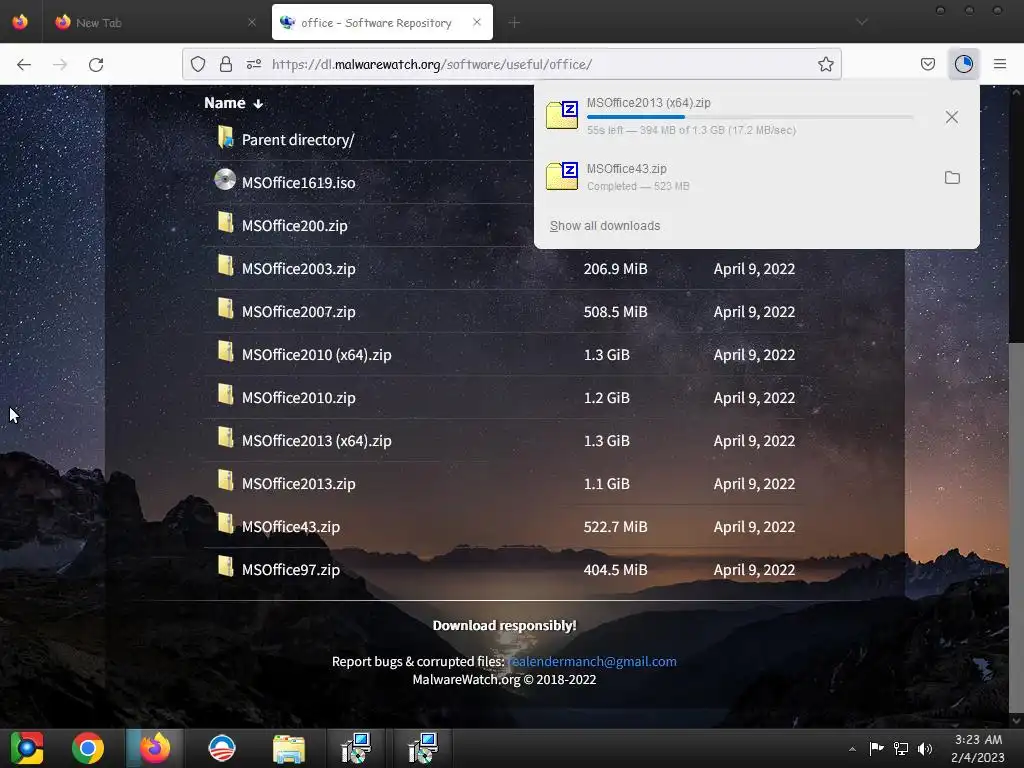Go back to the previous page

(x=24, y=64)
